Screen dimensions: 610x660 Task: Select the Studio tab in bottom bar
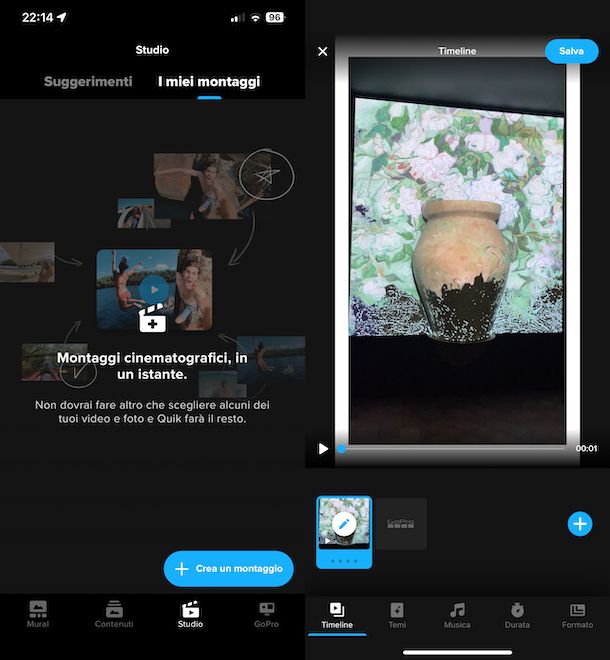[190, 614]
